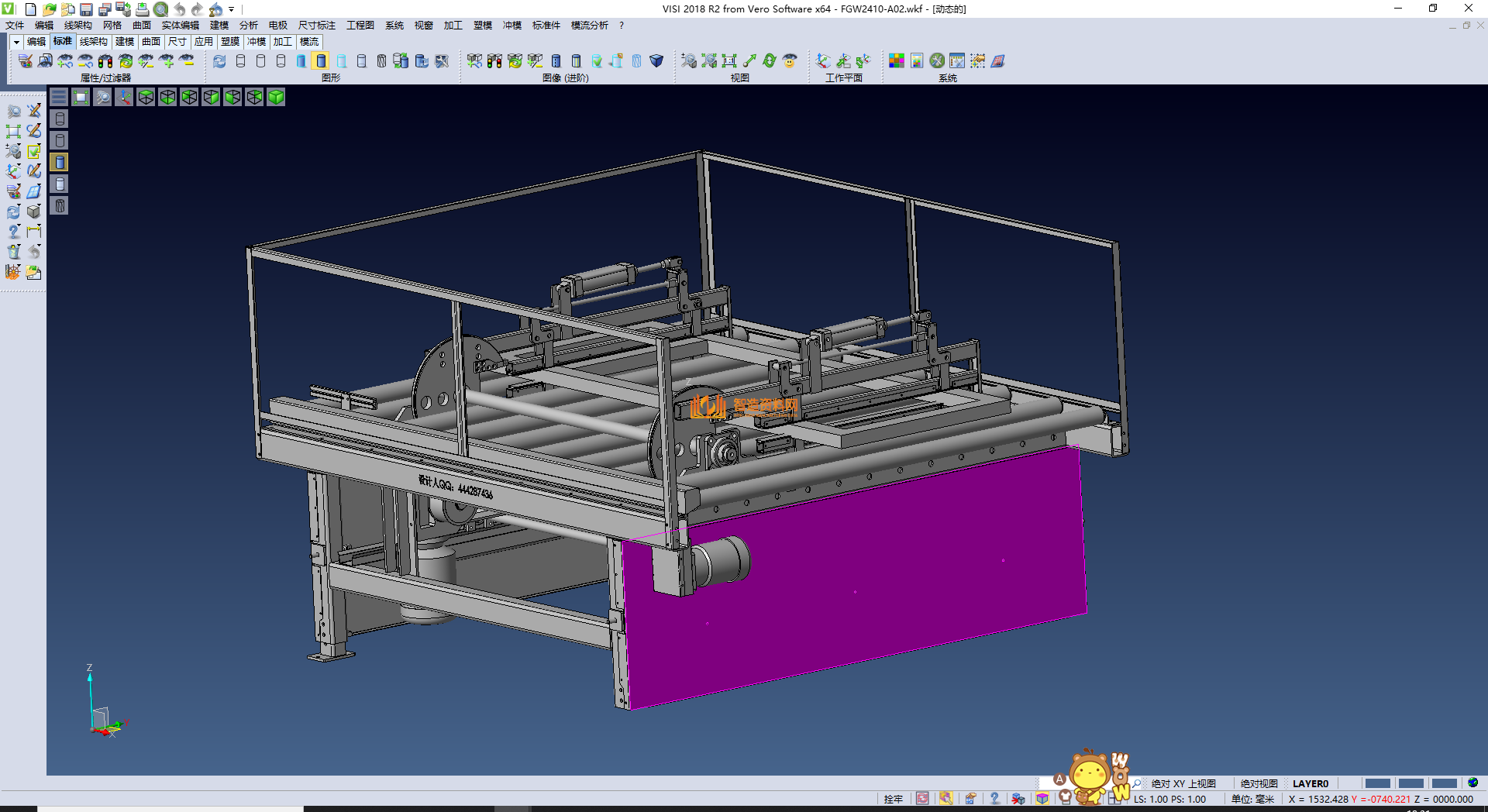
Task: Select the highlighted shaded cylinder render mode
Action: 321,61
